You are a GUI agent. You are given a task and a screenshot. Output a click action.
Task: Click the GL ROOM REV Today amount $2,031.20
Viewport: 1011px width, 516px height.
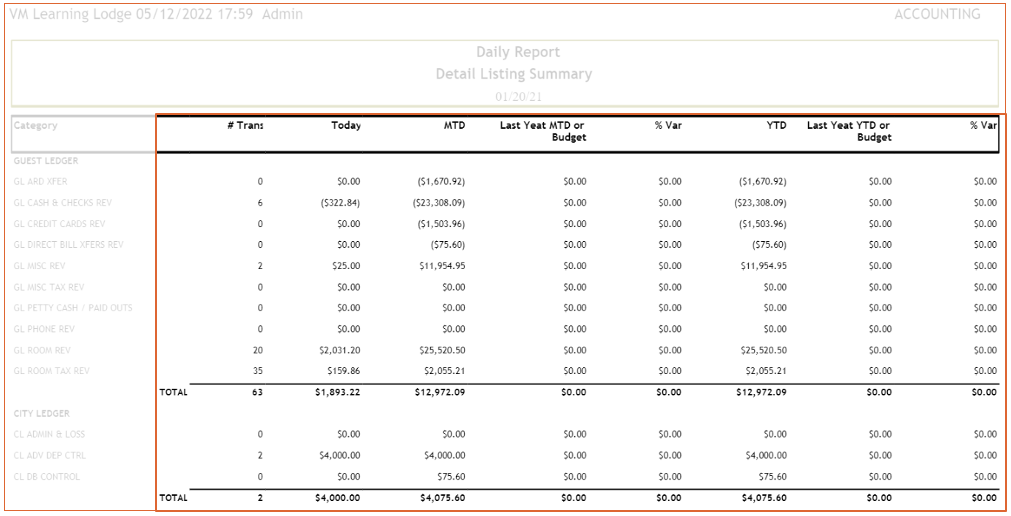click(x=338, y=350)
